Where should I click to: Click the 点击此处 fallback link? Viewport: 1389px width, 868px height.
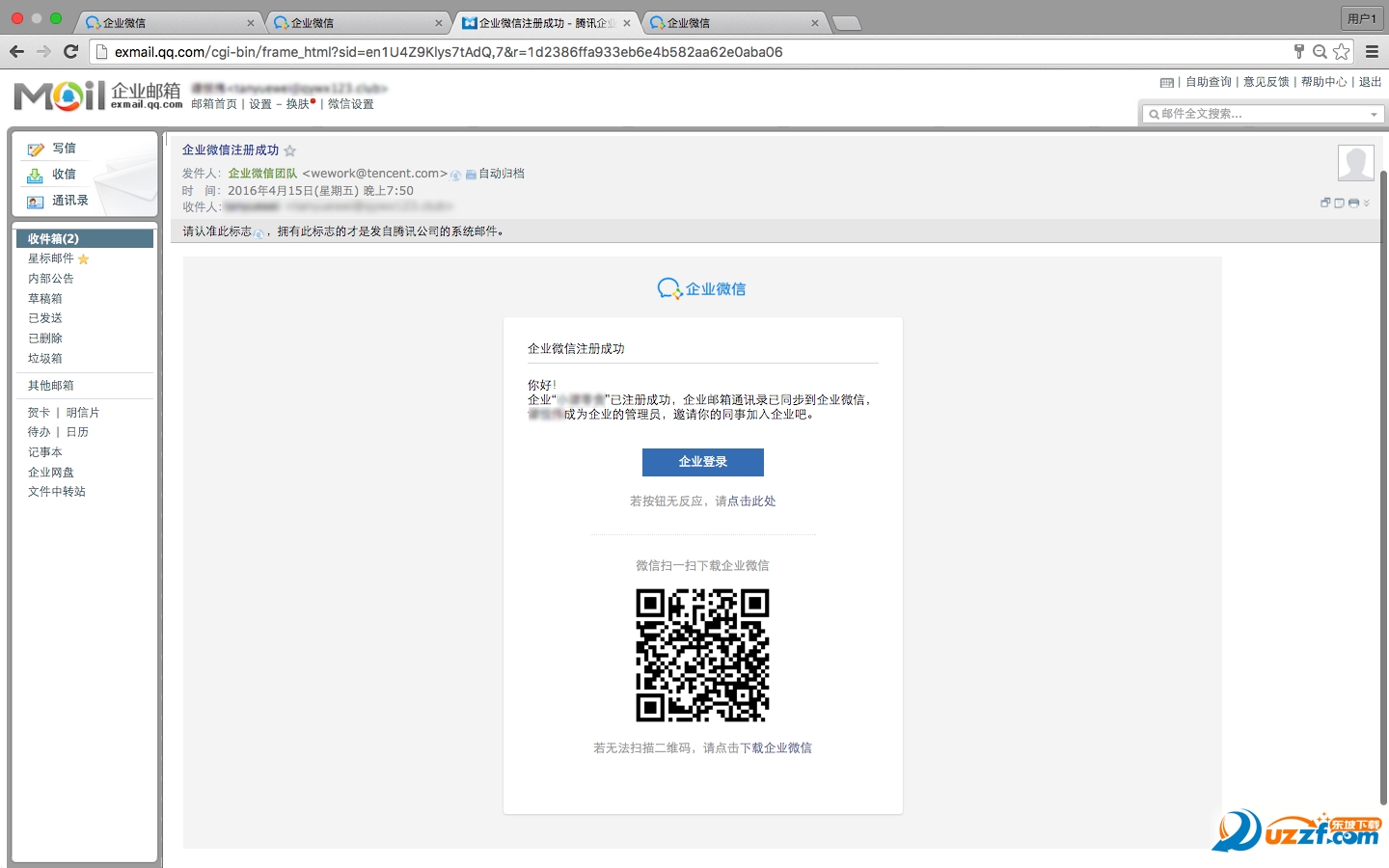click(751, 502)
